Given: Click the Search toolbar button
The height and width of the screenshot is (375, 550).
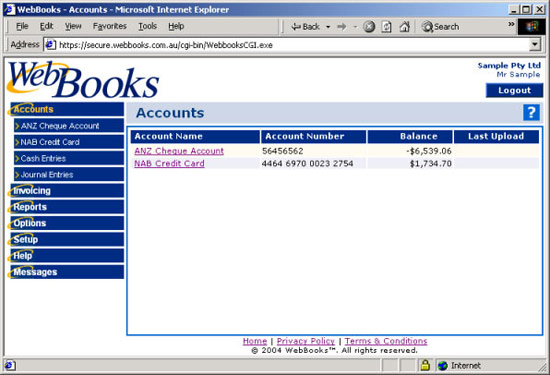Looking at the screenshot, I should (440, 27).
